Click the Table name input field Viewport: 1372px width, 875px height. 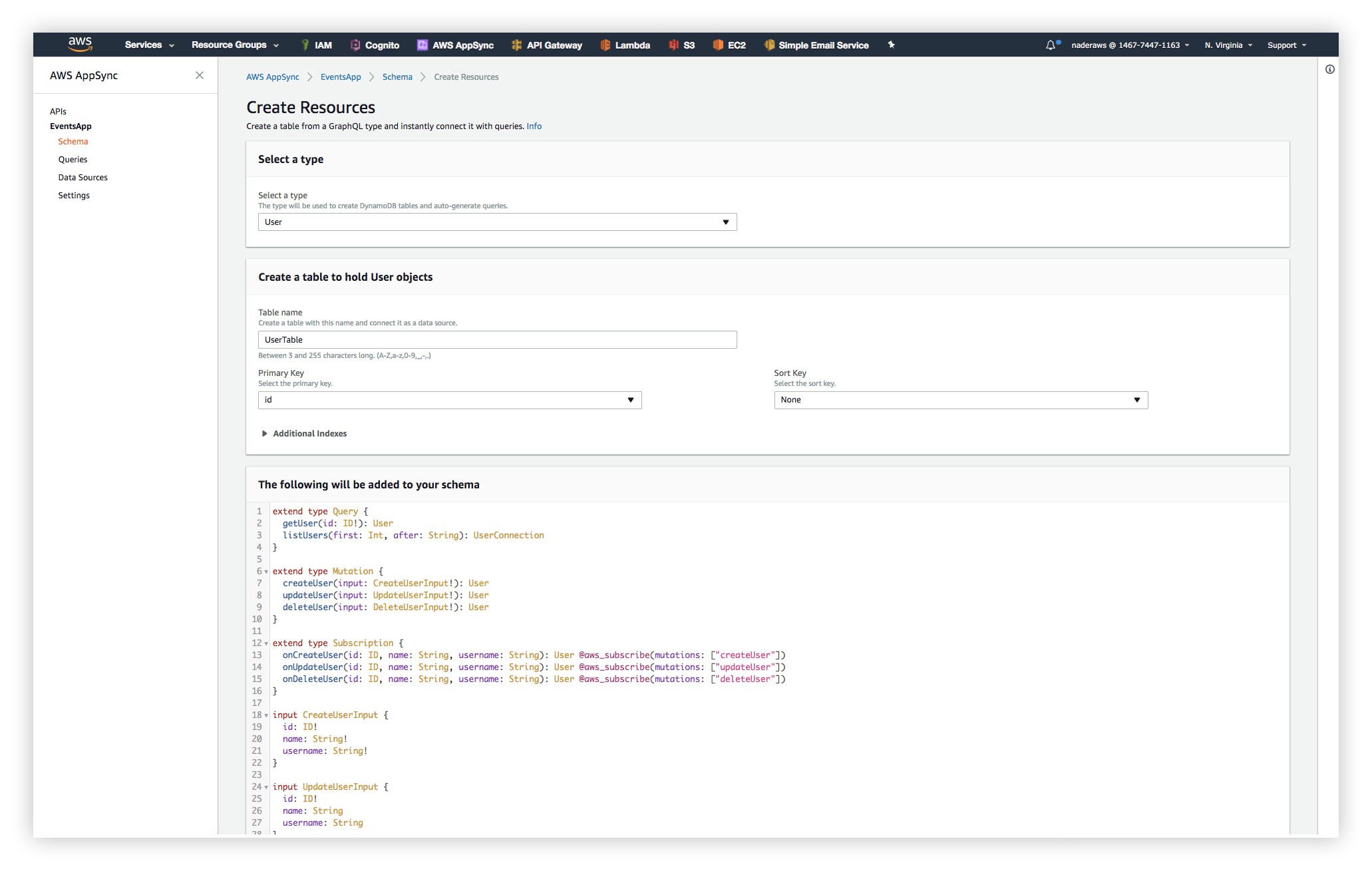pyautogui.click(x=497, y=340)
